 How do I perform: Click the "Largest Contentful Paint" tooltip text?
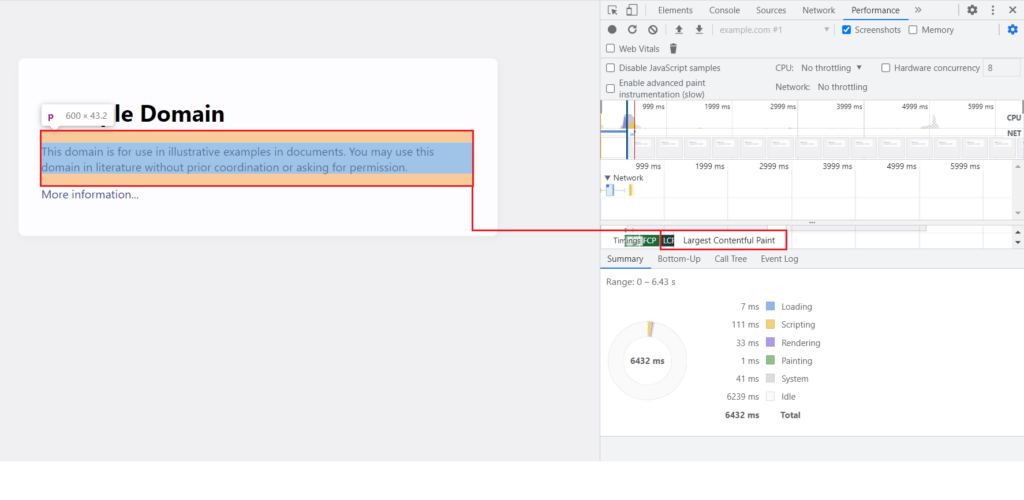point(729,240)
